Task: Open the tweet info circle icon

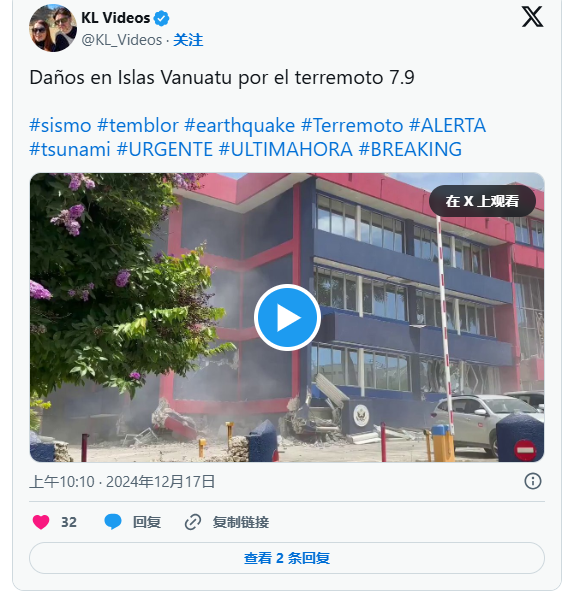Action: pos(533,481)
